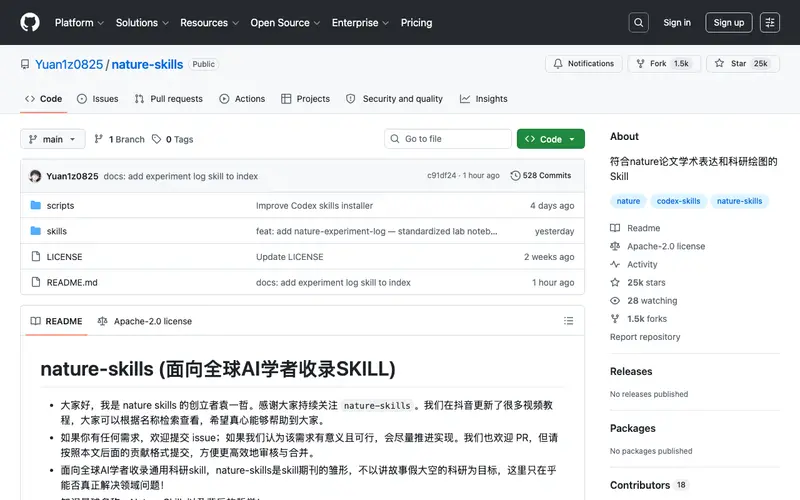The height and width of the screenshot is (500, 800).
Task: Go to the GitHub homepage logo
Action: click(x=30, y=22)
